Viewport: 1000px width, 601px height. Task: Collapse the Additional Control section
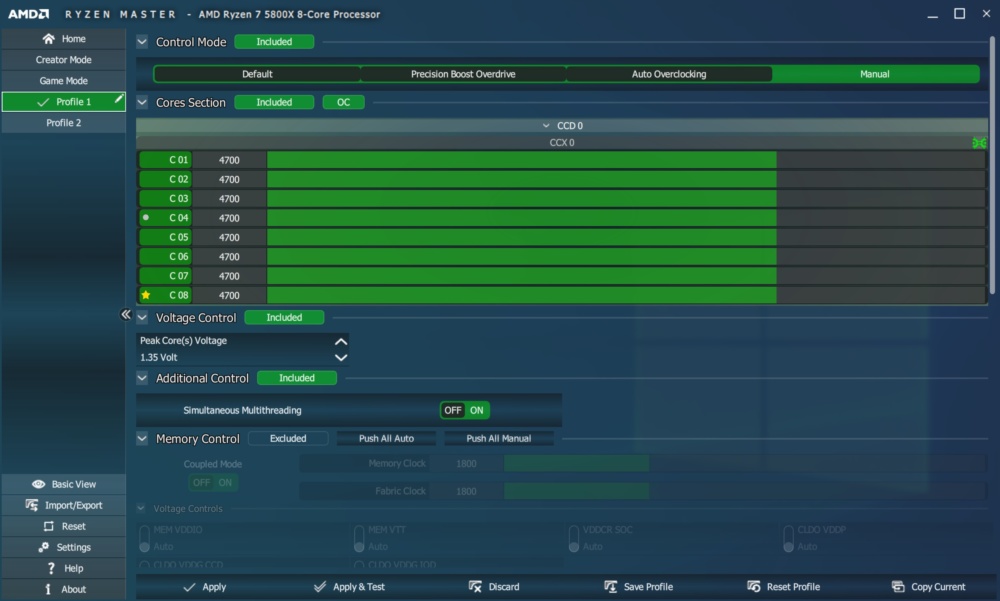tap(142, 378)
